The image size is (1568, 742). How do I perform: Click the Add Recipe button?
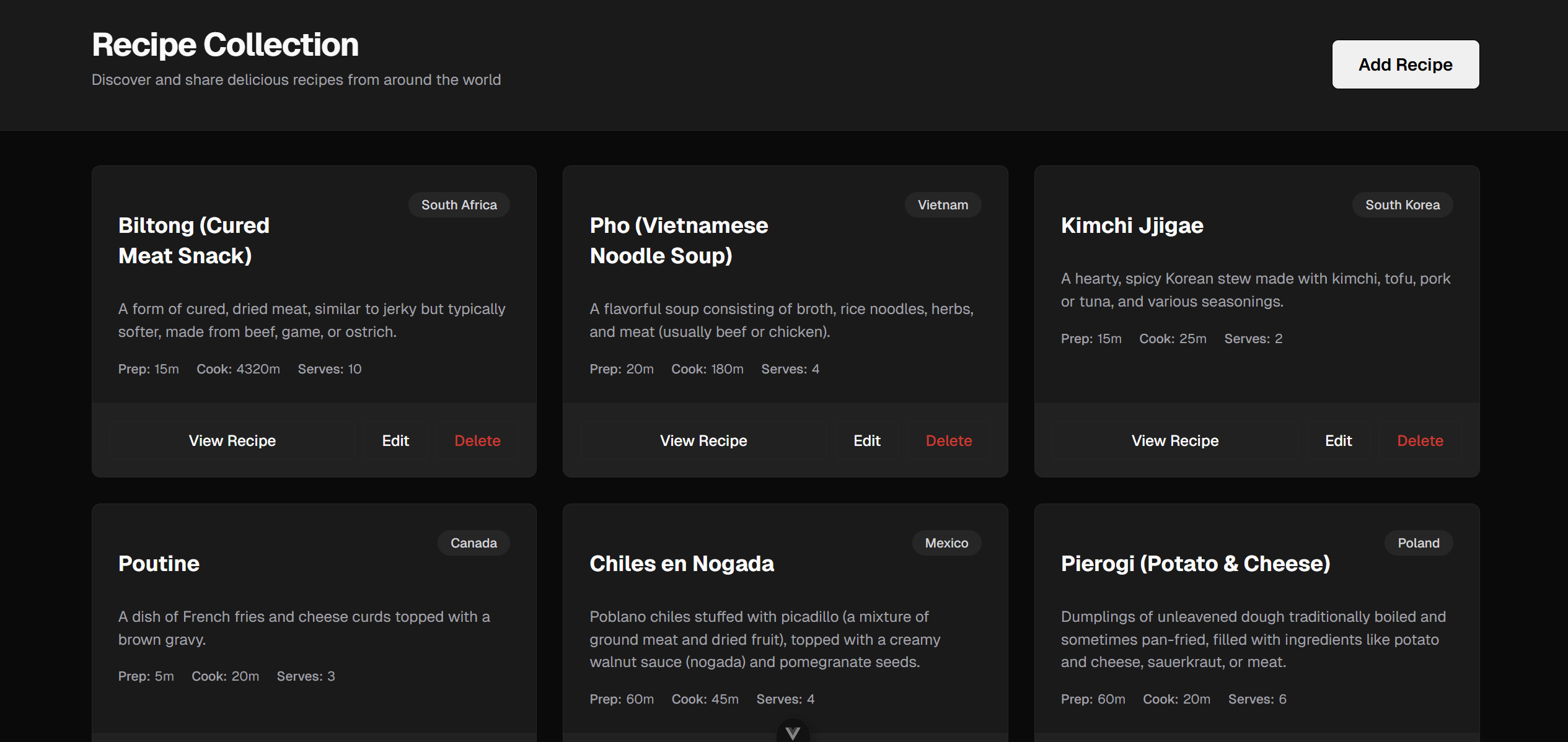click(x=1406, y=64)
